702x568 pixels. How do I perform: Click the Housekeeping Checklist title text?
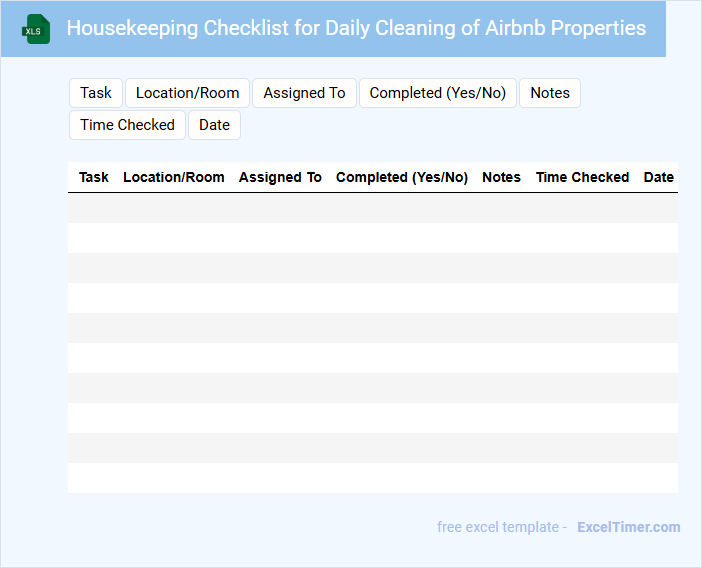(x=356, y=28)
